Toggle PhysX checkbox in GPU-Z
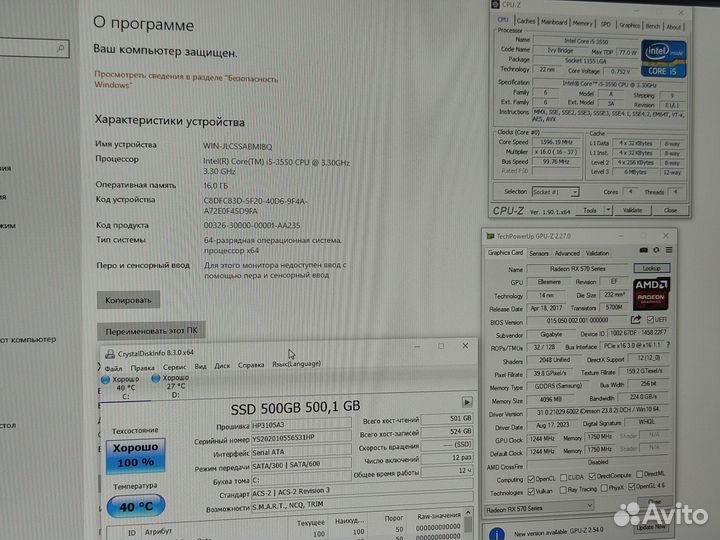 click(x=604, y=488)
